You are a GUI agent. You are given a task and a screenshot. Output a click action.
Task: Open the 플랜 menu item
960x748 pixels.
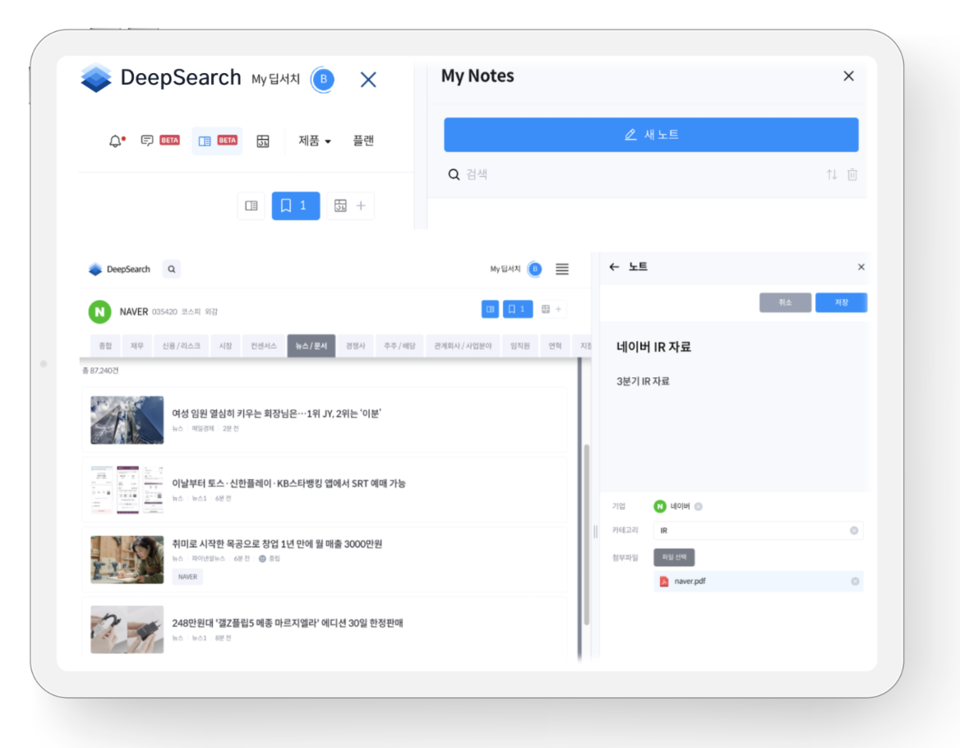[x=362, y=140]
